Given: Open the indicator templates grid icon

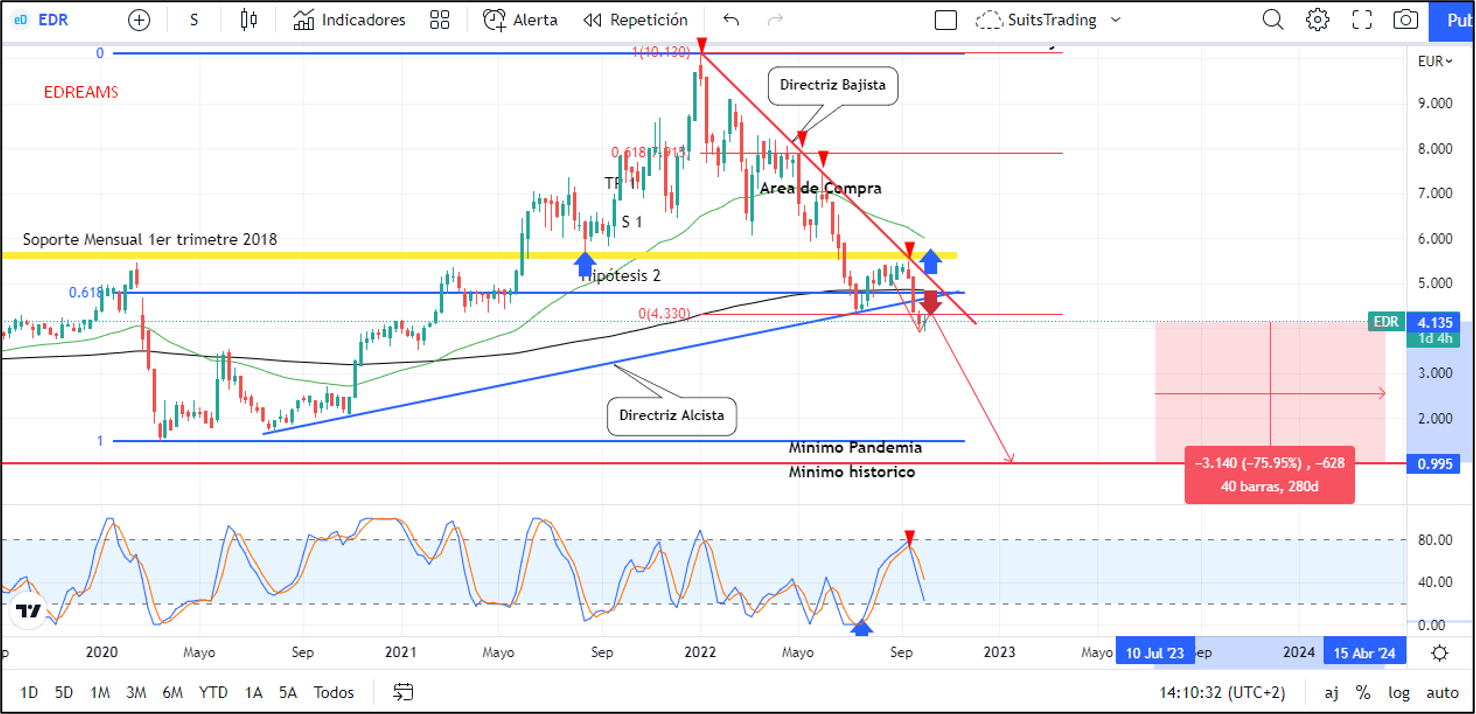Looking at the screenshot, I should pos(439,20).
